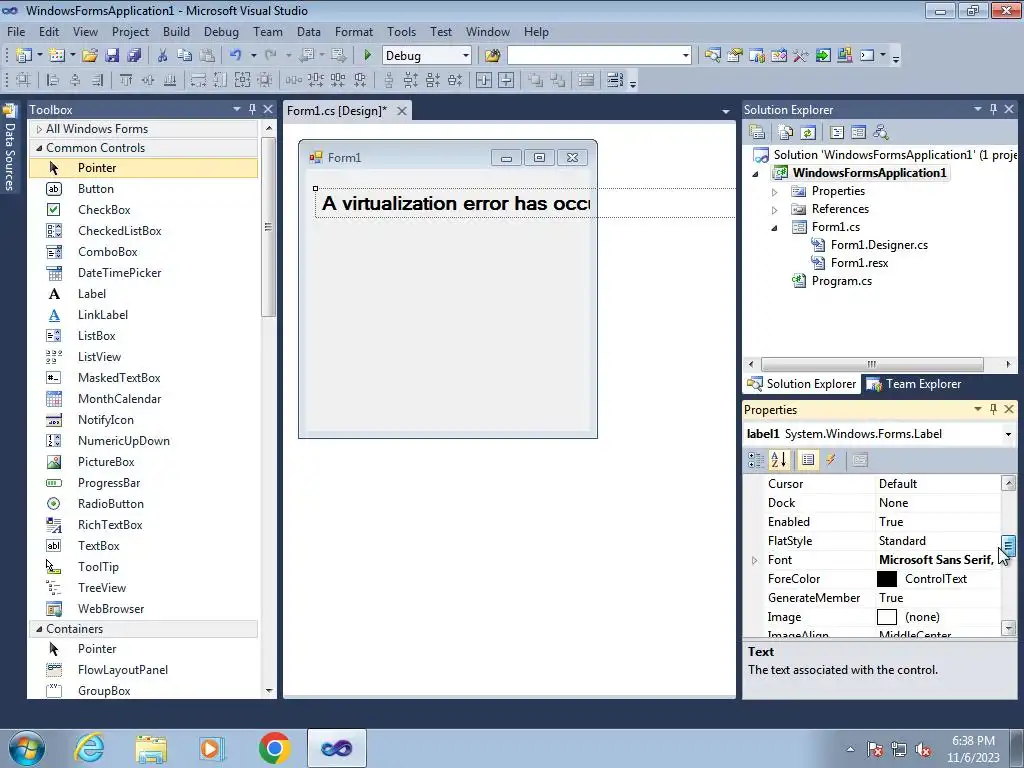The width and height of the screenshot is (1024, 768).
Task: Save the file with the floppy disk icon
Action: pos(112,56)
